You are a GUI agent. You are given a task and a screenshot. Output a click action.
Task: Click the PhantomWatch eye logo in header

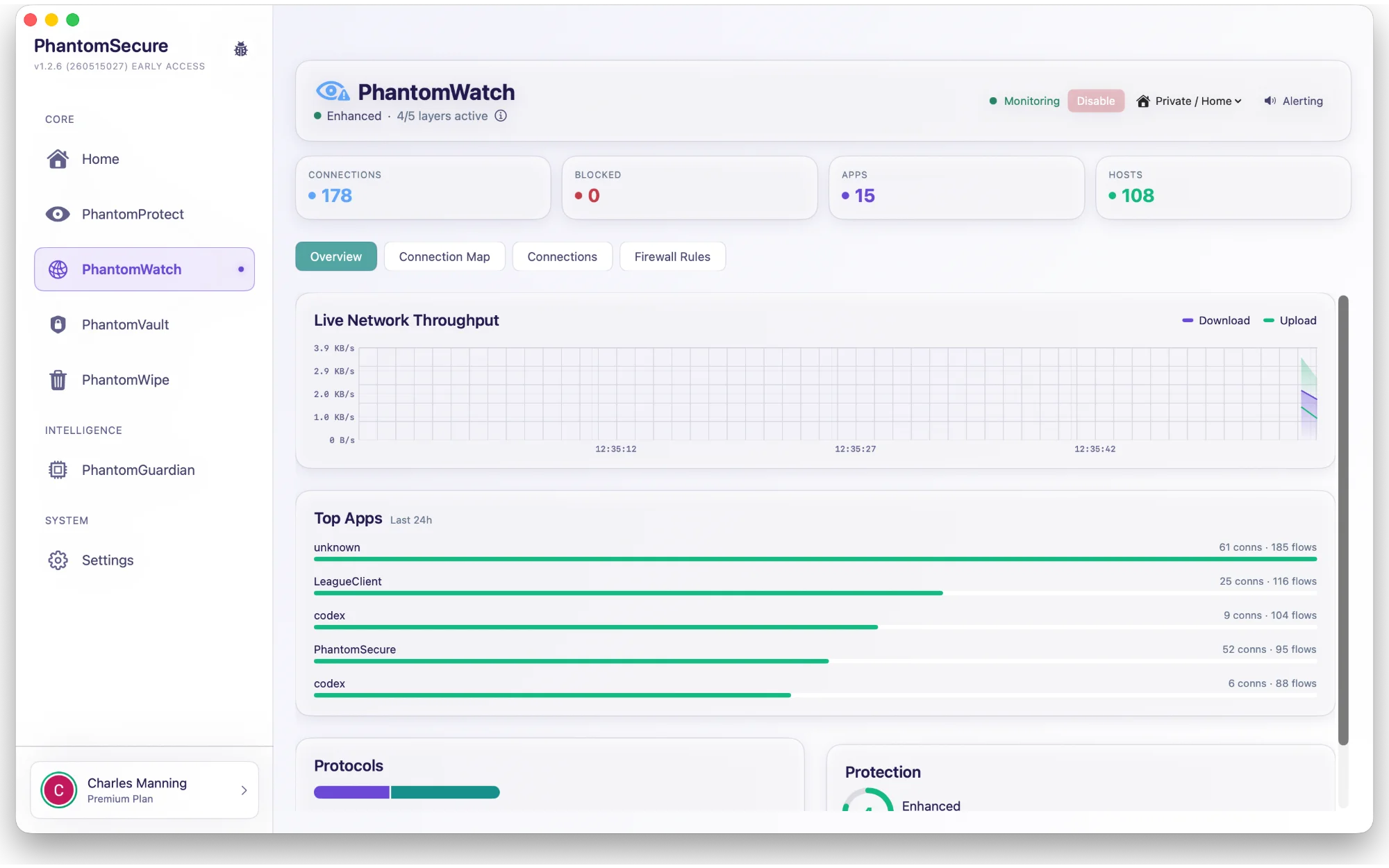pos(333,91)
